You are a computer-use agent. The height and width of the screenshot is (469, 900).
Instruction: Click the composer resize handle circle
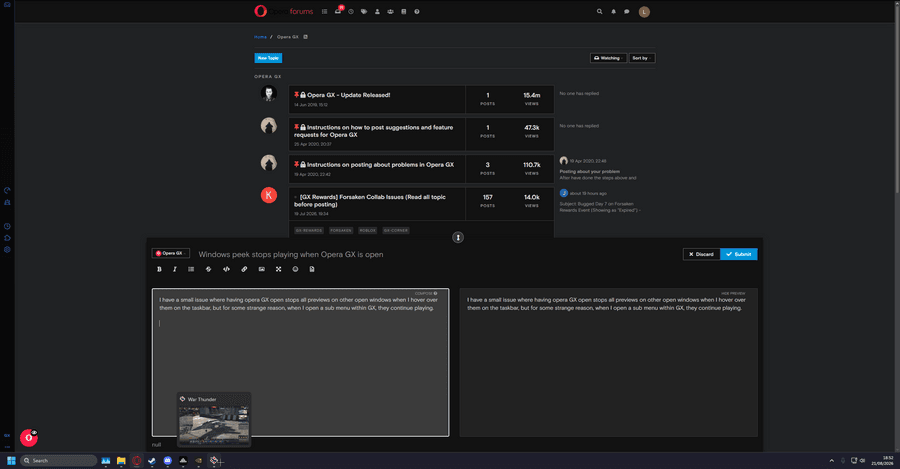457,237
